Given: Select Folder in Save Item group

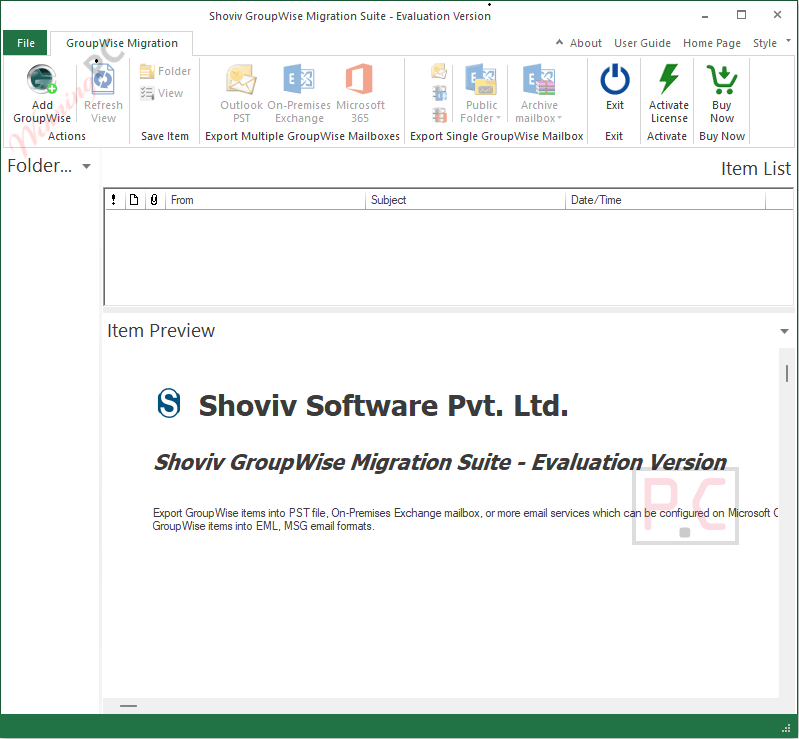Looking at the screenshot, I should tap(166, 71).
